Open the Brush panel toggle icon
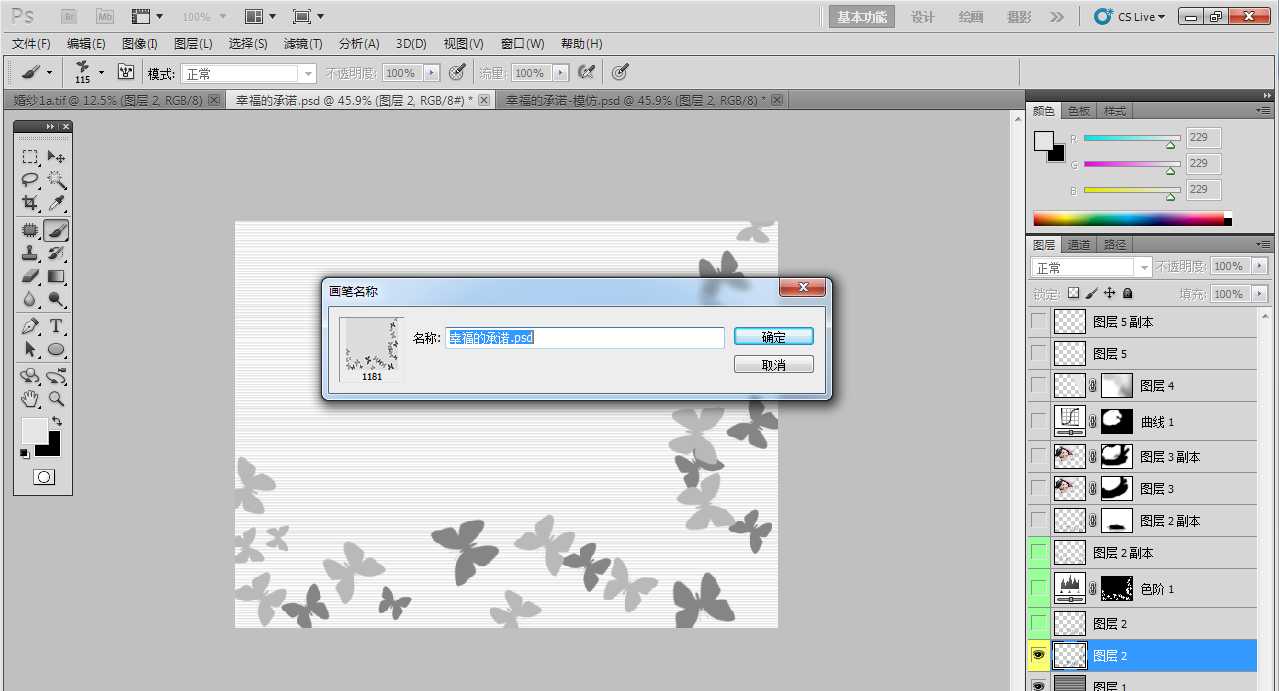 [126, 72]
